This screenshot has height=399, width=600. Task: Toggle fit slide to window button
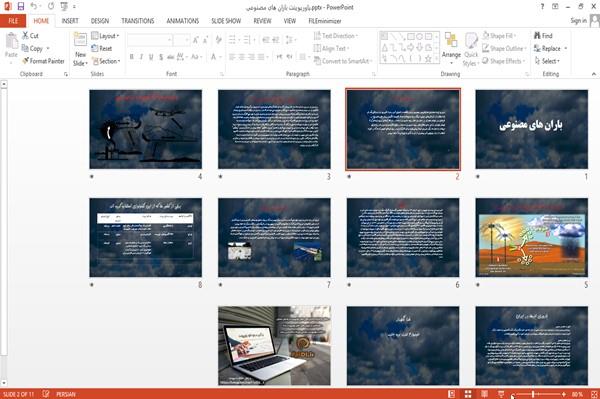594,394
